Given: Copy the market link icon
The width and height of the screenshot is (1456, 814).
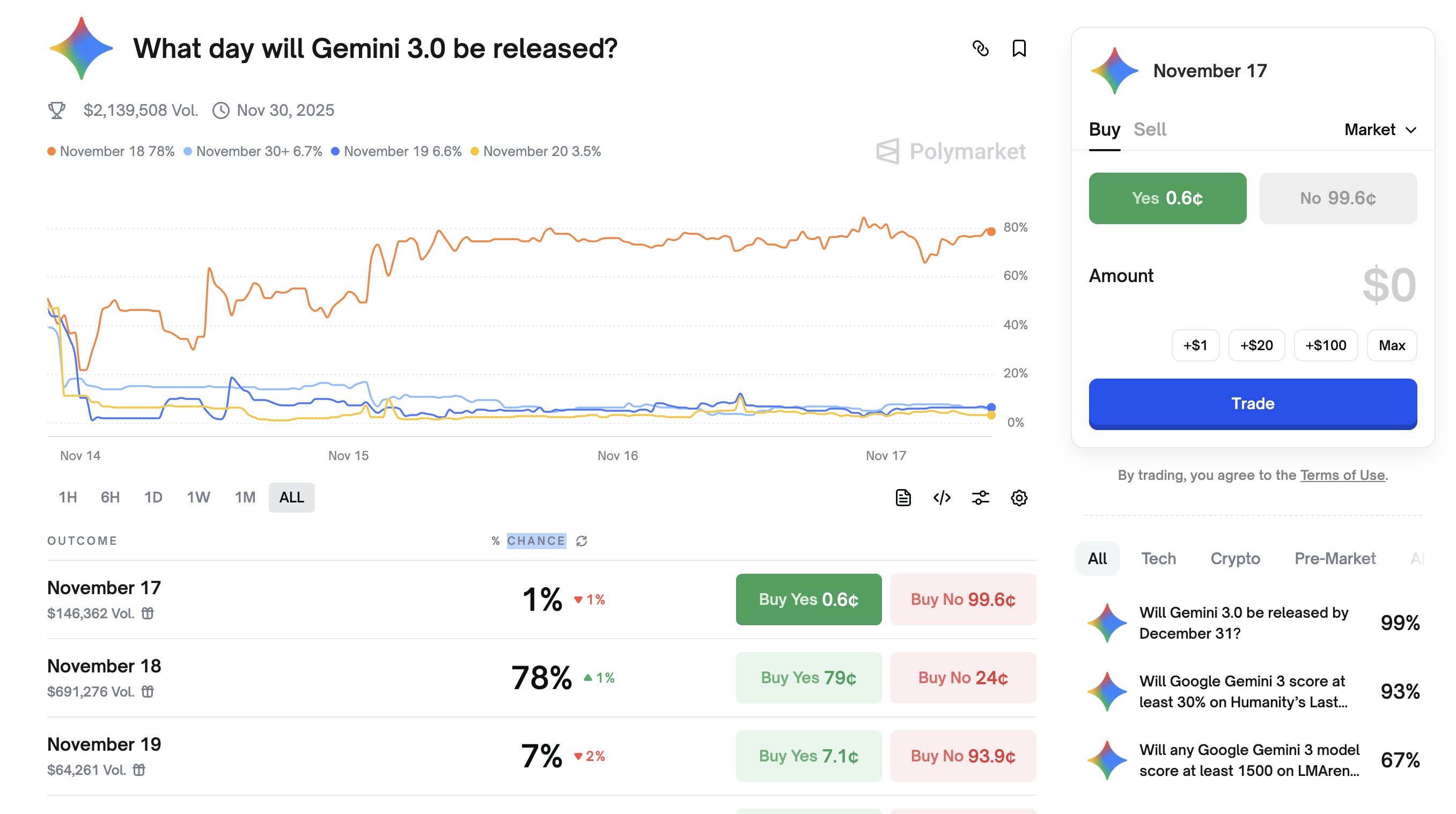Looking at the screenshot, I should click(981, 49).
